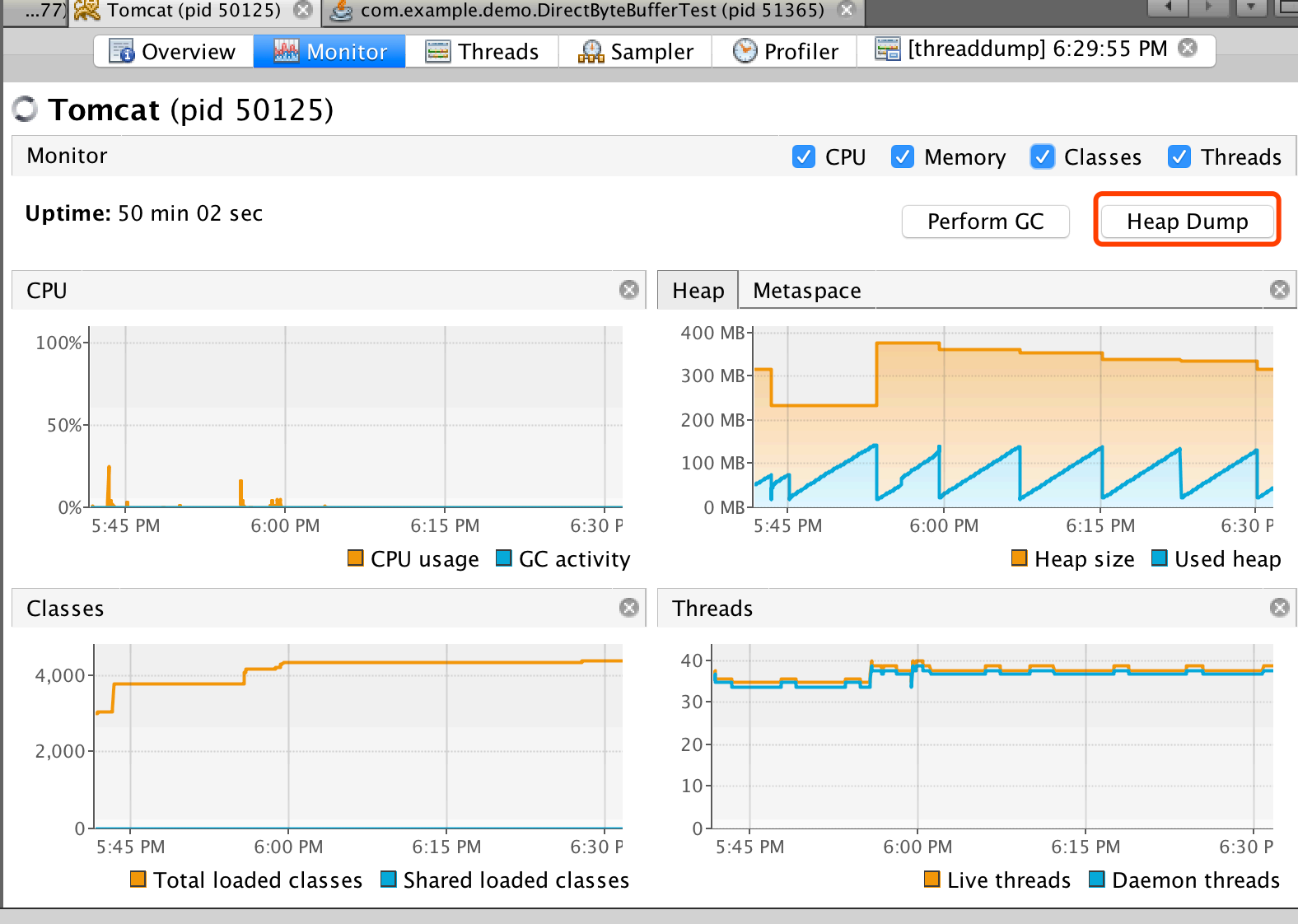Close the Heap memory chart panel
The height and width of the screenshot is (924, 1298).
click(1280, 290)
